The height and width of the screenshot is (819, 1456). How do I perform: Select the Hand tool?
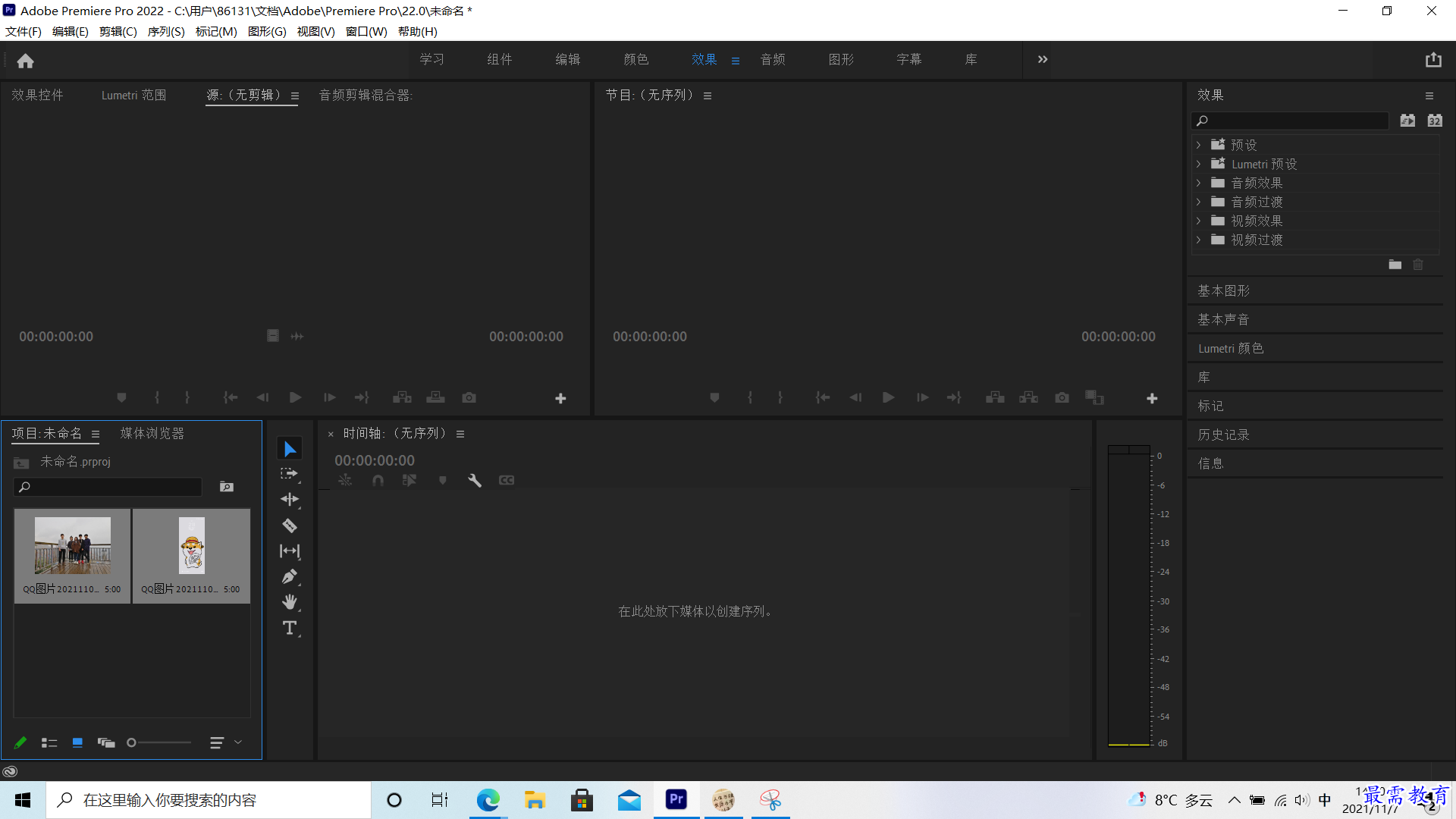[290, 602]
